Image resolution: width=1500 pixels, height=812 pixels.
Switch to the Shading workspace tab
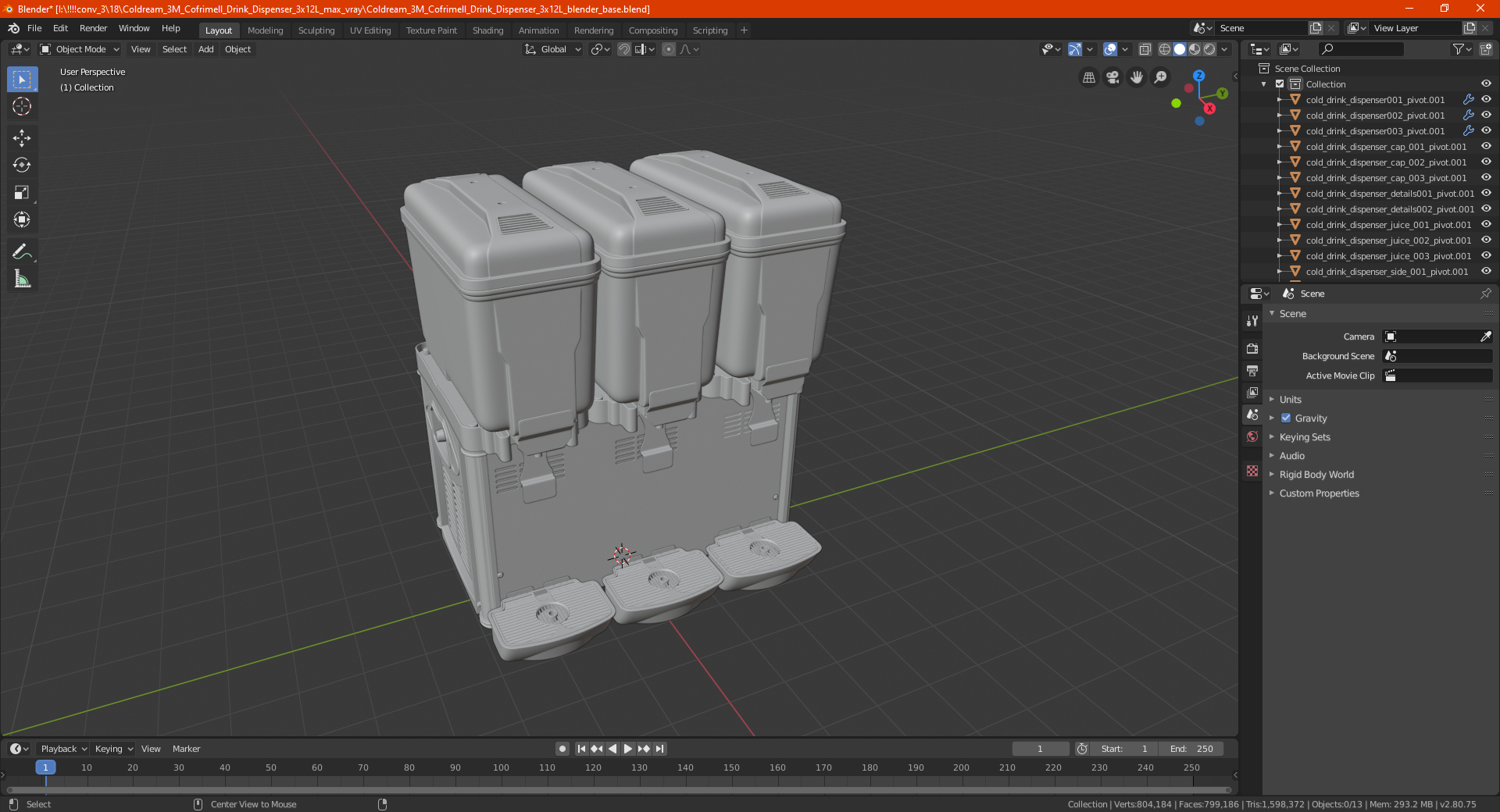[x=487, y=30]
